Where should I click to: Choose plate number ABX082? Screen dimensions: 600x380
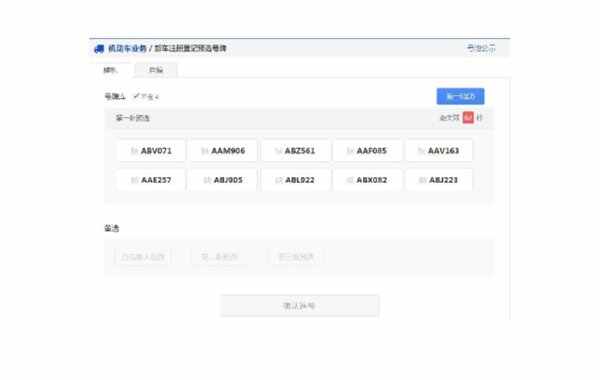(367, 180)
